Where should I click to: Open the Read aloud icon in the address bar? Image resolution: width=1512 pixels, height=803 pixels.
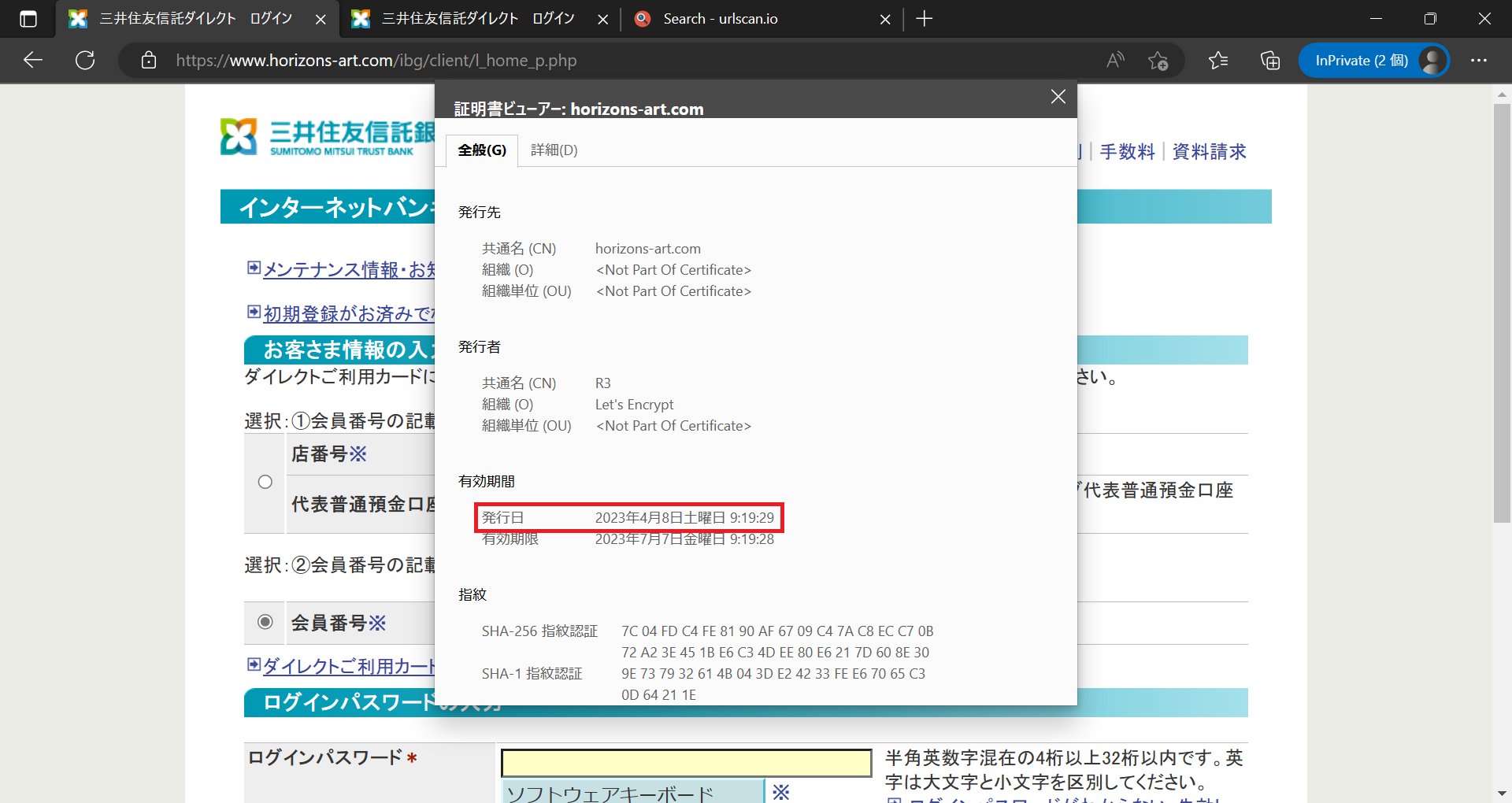(x=1115, y=60)
